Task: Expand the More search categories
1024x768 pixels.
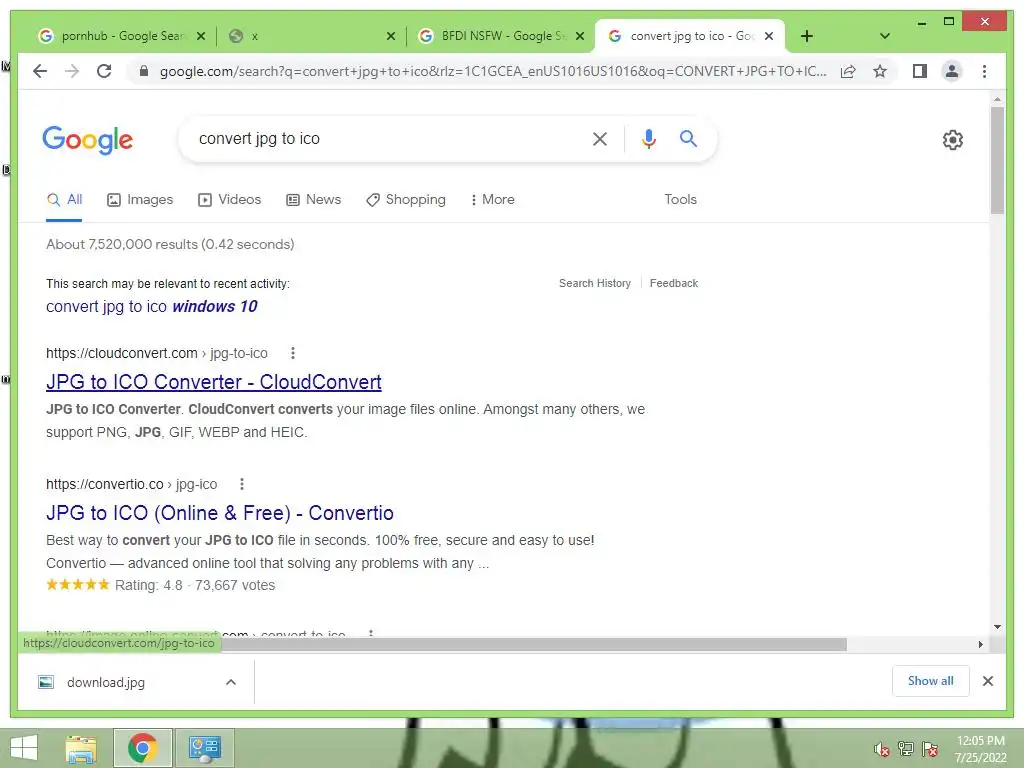Action: (x=492, y=200)
